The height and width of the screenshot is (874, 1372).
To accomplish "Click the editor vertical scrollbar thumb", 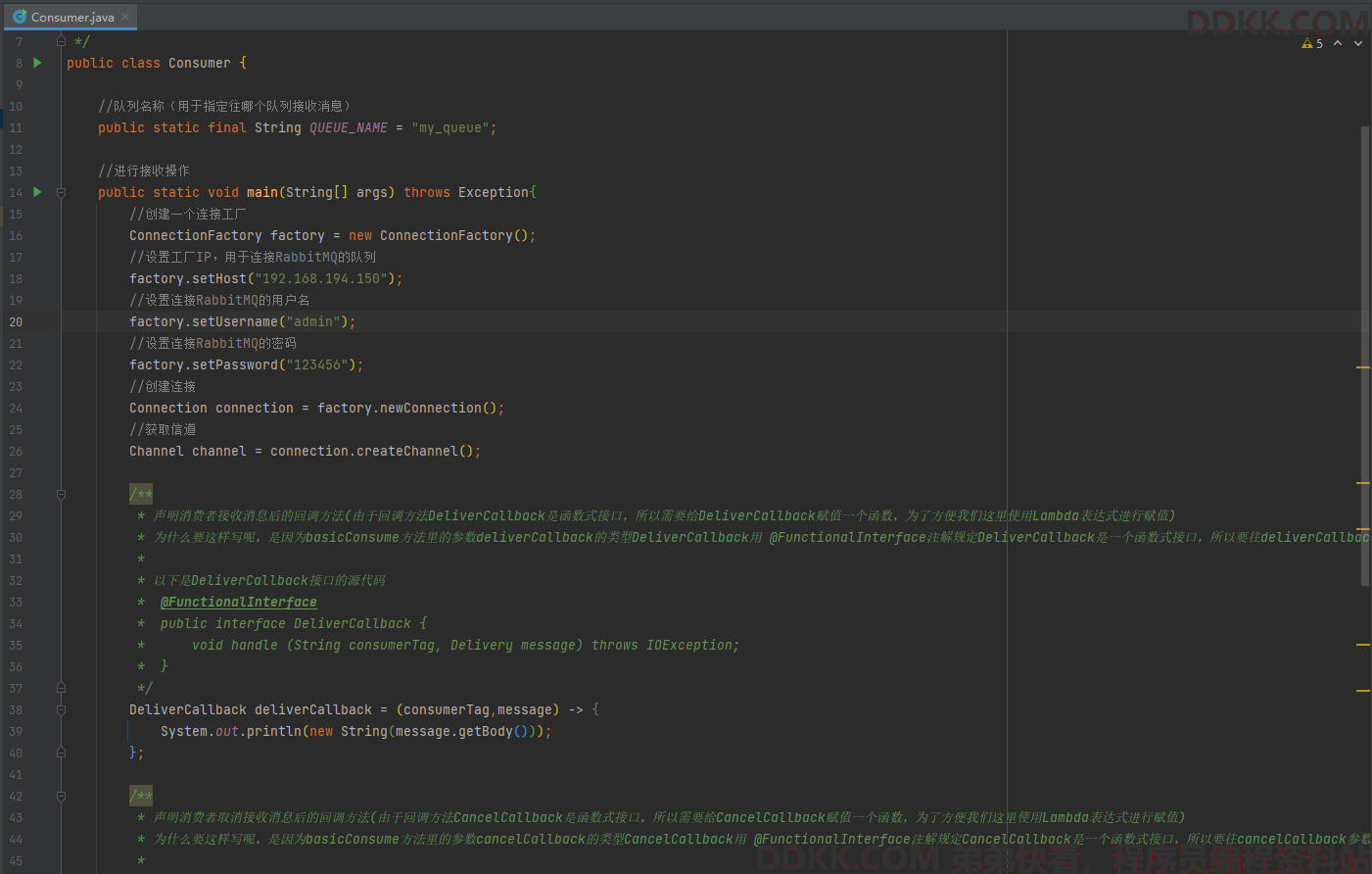I will (1365, 356).
